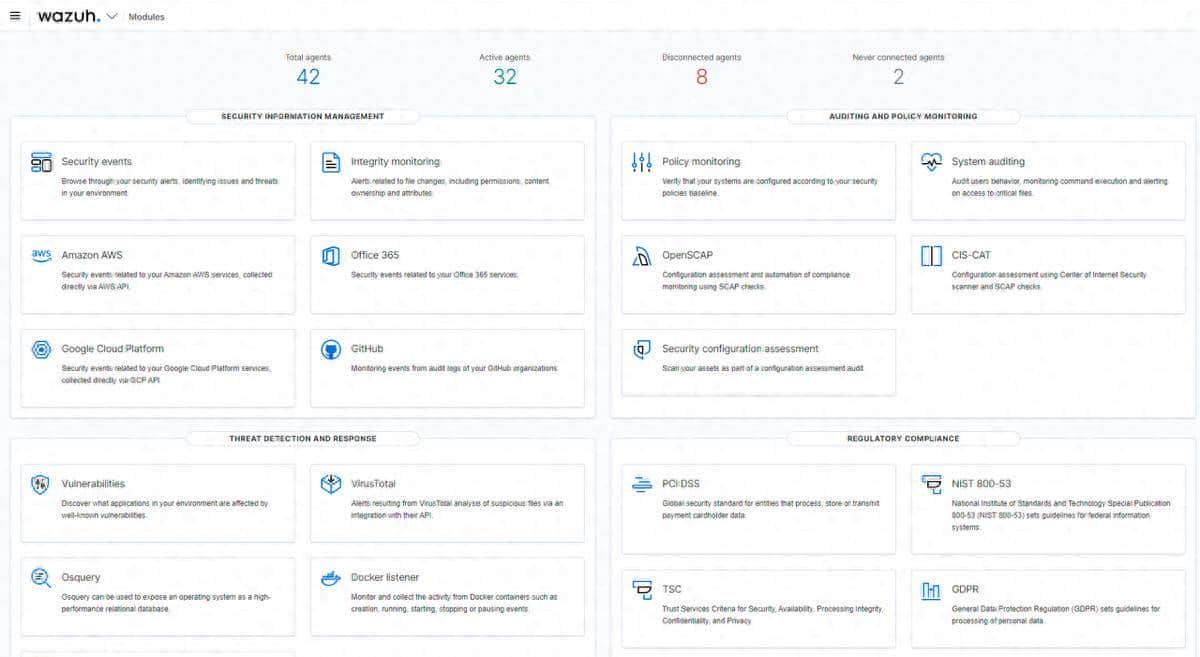
Task: Click the System auditing heartbeat icon
Action: tap(931, 162)
